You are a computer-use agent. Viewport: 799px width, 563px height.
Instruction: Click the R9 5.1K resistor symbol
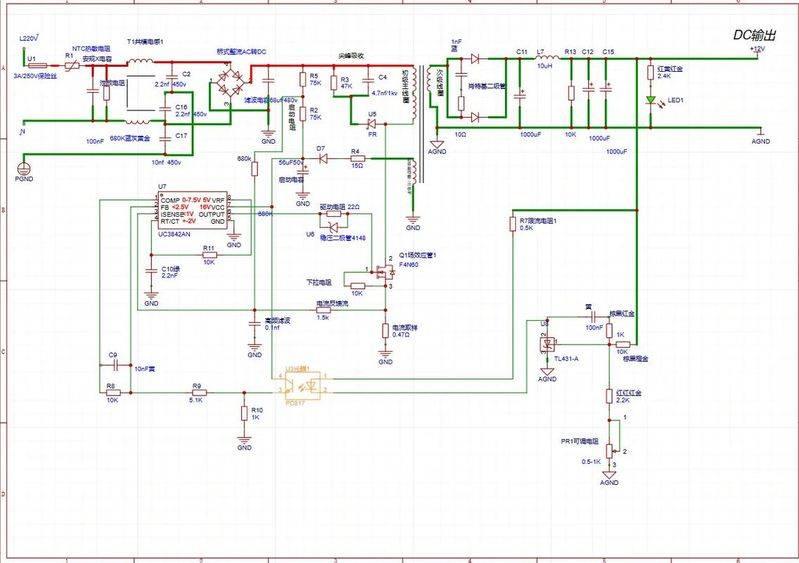click(x=199, y=392)
